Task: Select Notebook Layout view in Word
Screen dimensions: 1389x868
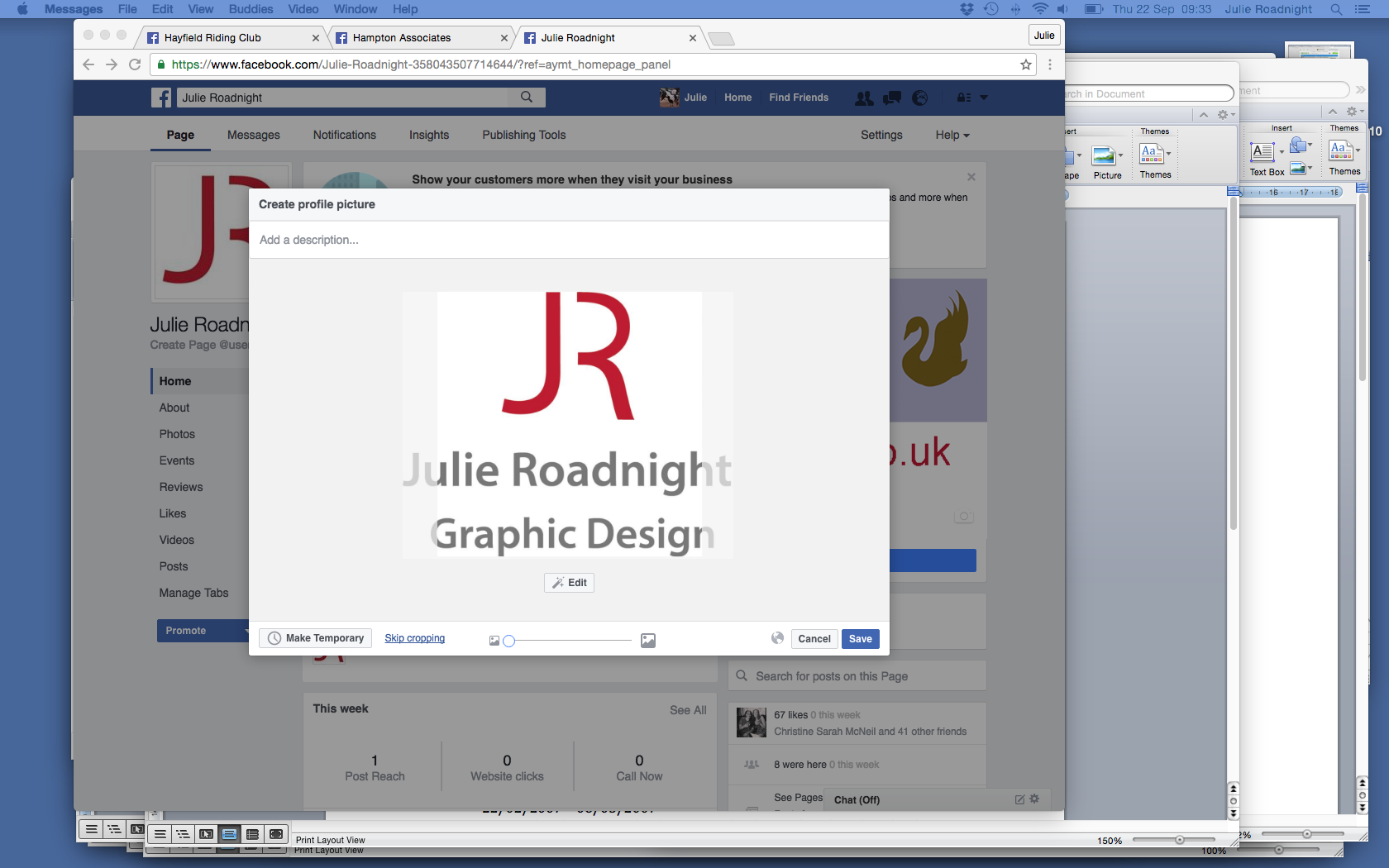Action: [x=253, y=834]
